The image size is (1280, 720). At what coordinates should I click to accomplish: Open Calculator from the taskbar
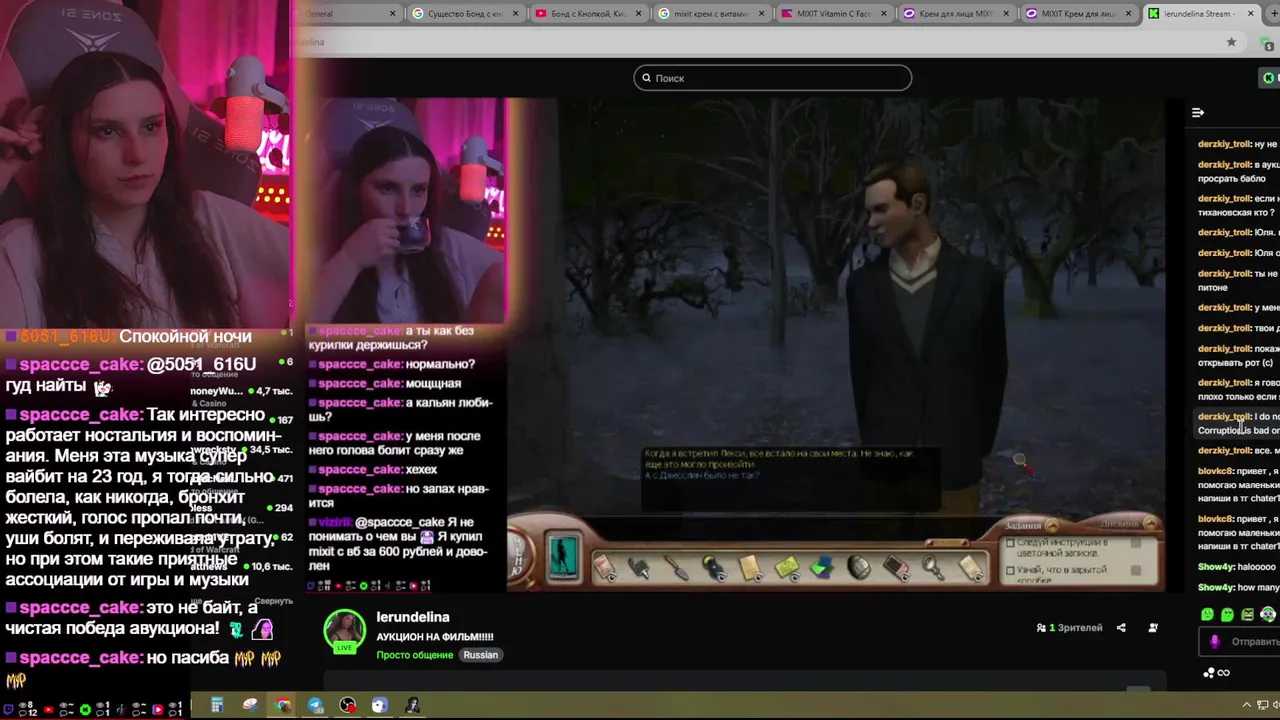tap(217, 706)
